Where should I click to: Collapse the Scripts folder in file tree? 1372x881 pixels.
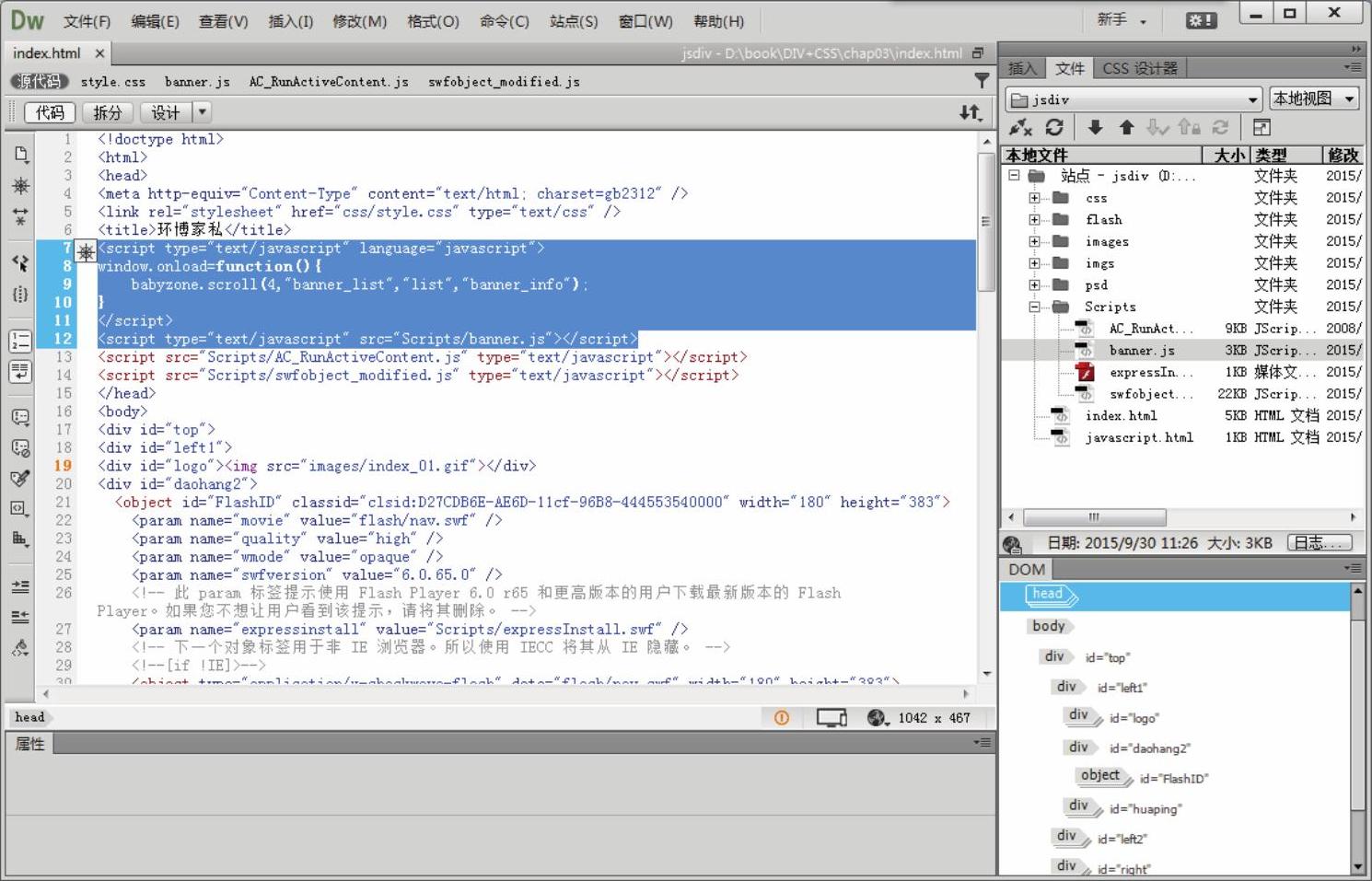click(x=1035, y=307)
